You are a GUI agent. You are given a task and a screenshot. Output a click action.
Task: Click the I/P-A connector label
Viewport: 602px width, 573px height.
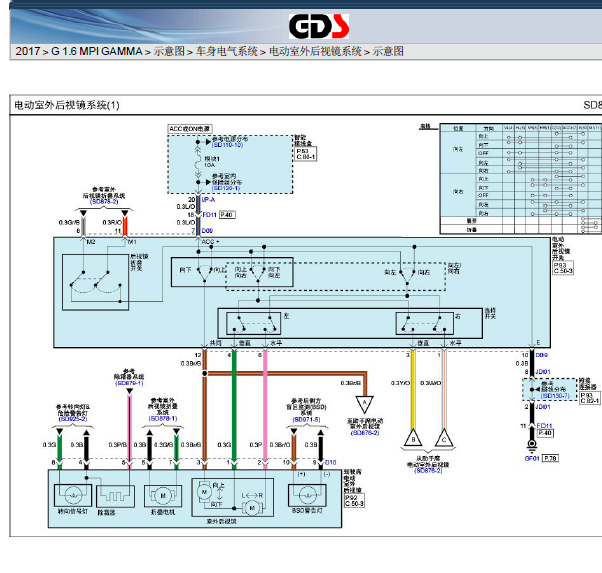click(208, 200)
